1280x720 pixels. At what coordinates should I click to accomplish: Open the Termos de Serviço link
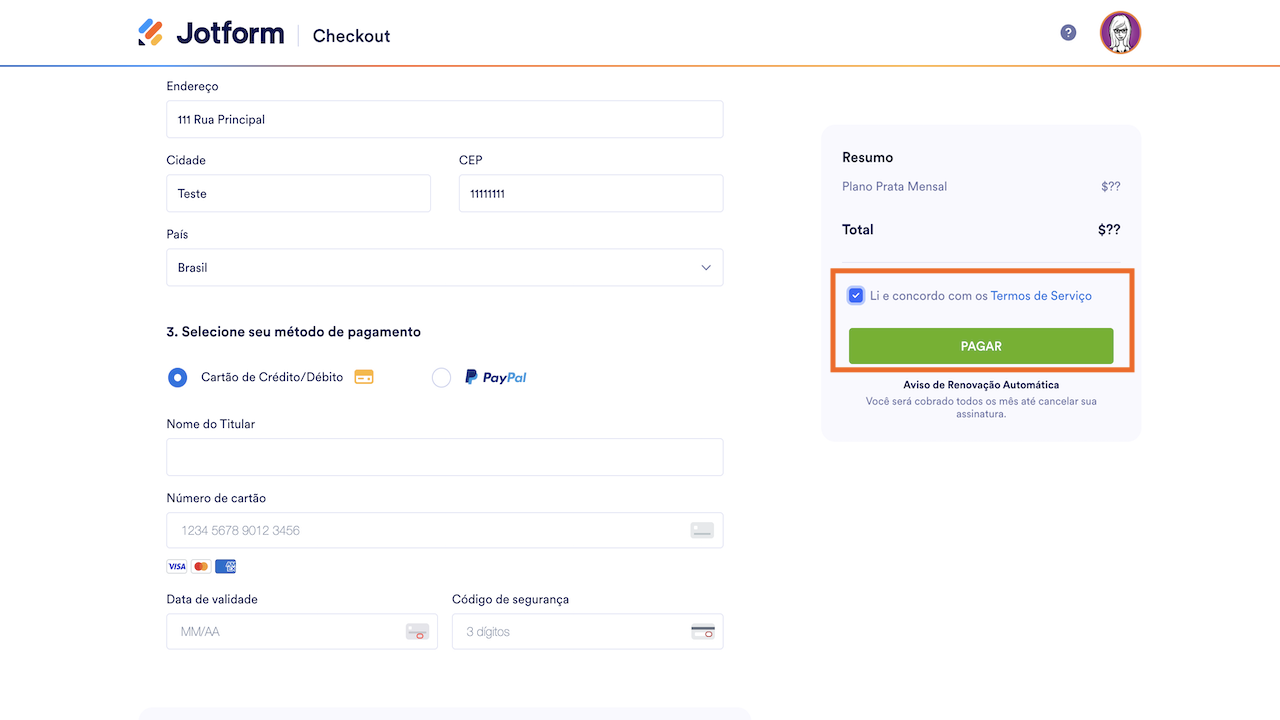(x=1041, y=296)
